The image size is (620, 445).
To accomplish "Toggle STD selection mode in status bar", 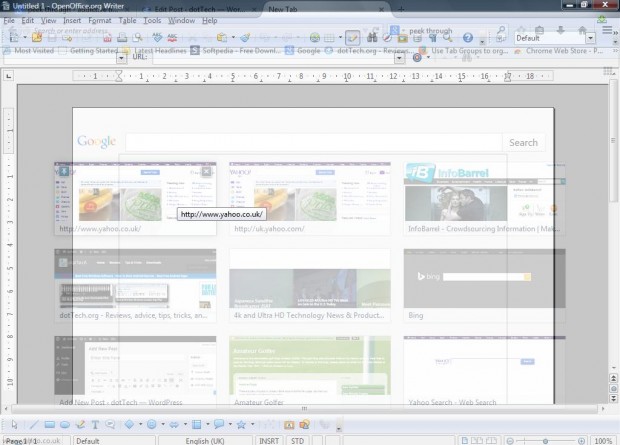I will click(x=297, y=441).
